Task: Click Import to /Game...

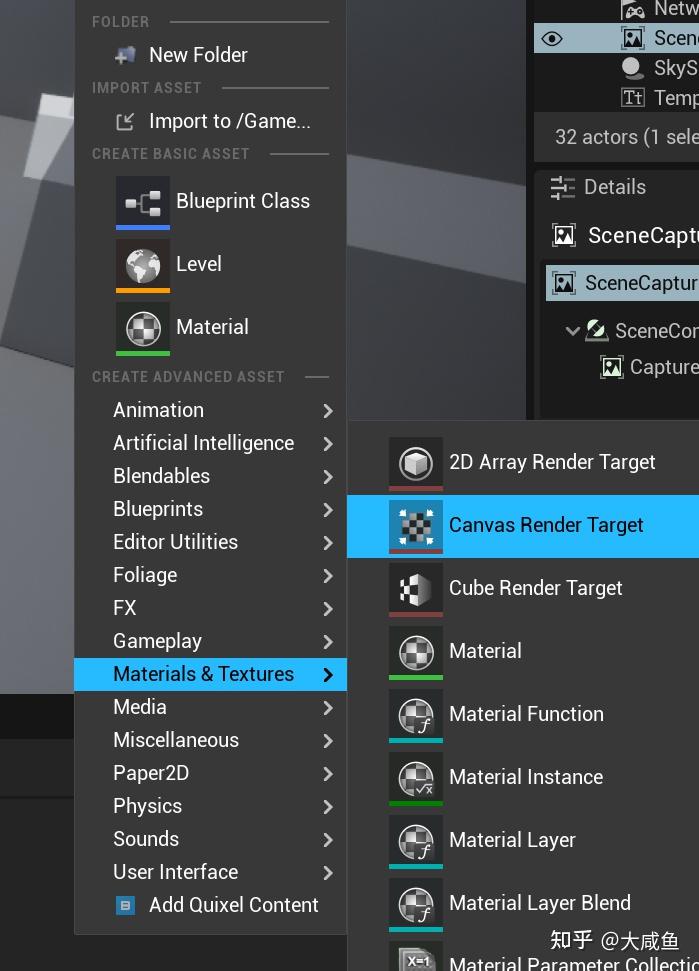Action: 229,121
